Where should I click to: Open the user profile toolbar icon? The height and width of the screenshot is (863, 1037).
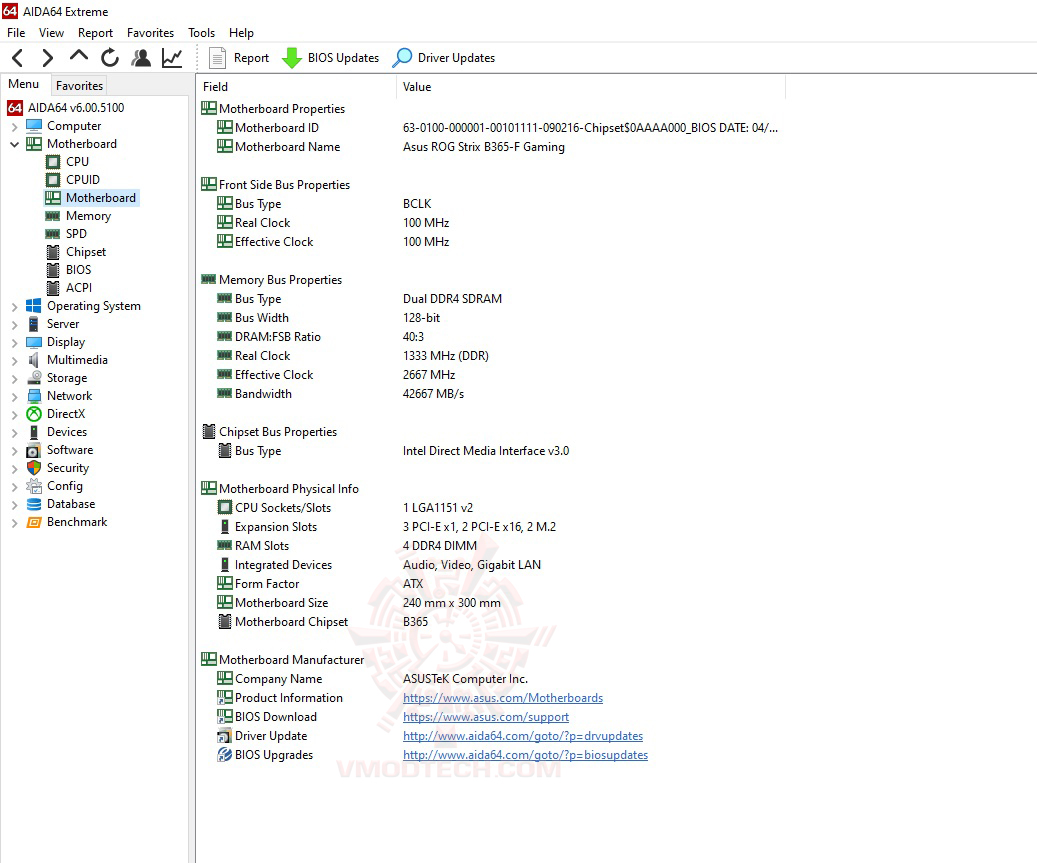click(x=141, y=58)
